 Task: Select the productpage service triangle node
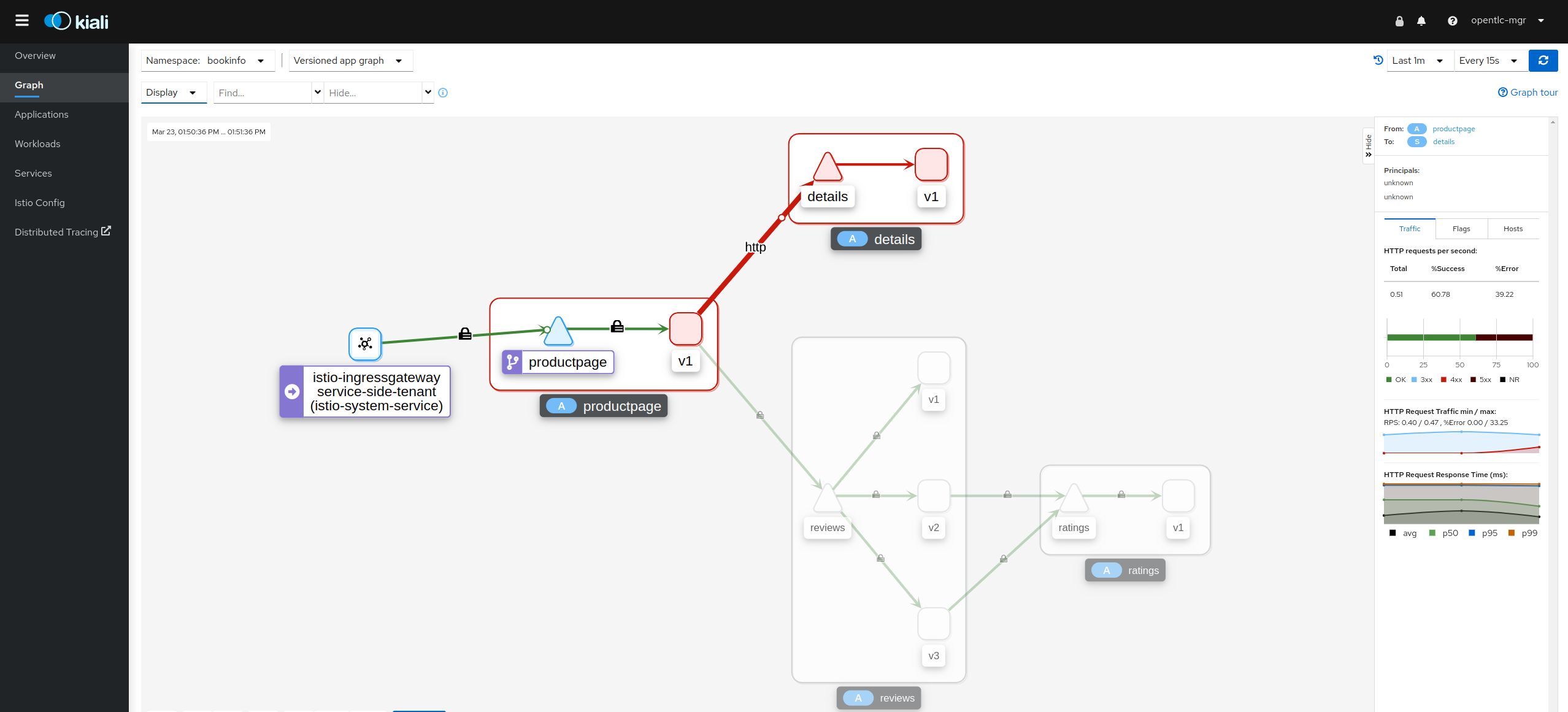click(x=558, y=332)
